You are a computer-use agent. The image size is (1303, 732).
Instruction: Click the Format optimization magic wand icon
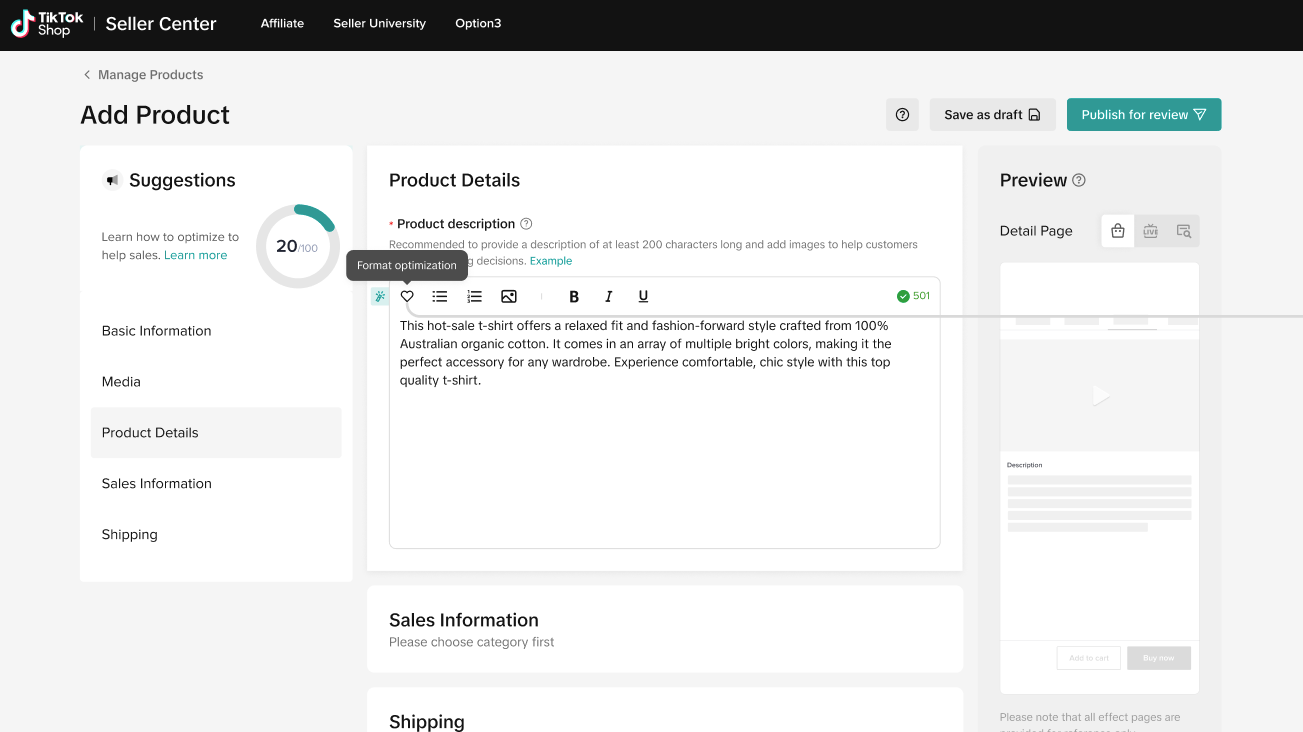(x=380, y=296)
